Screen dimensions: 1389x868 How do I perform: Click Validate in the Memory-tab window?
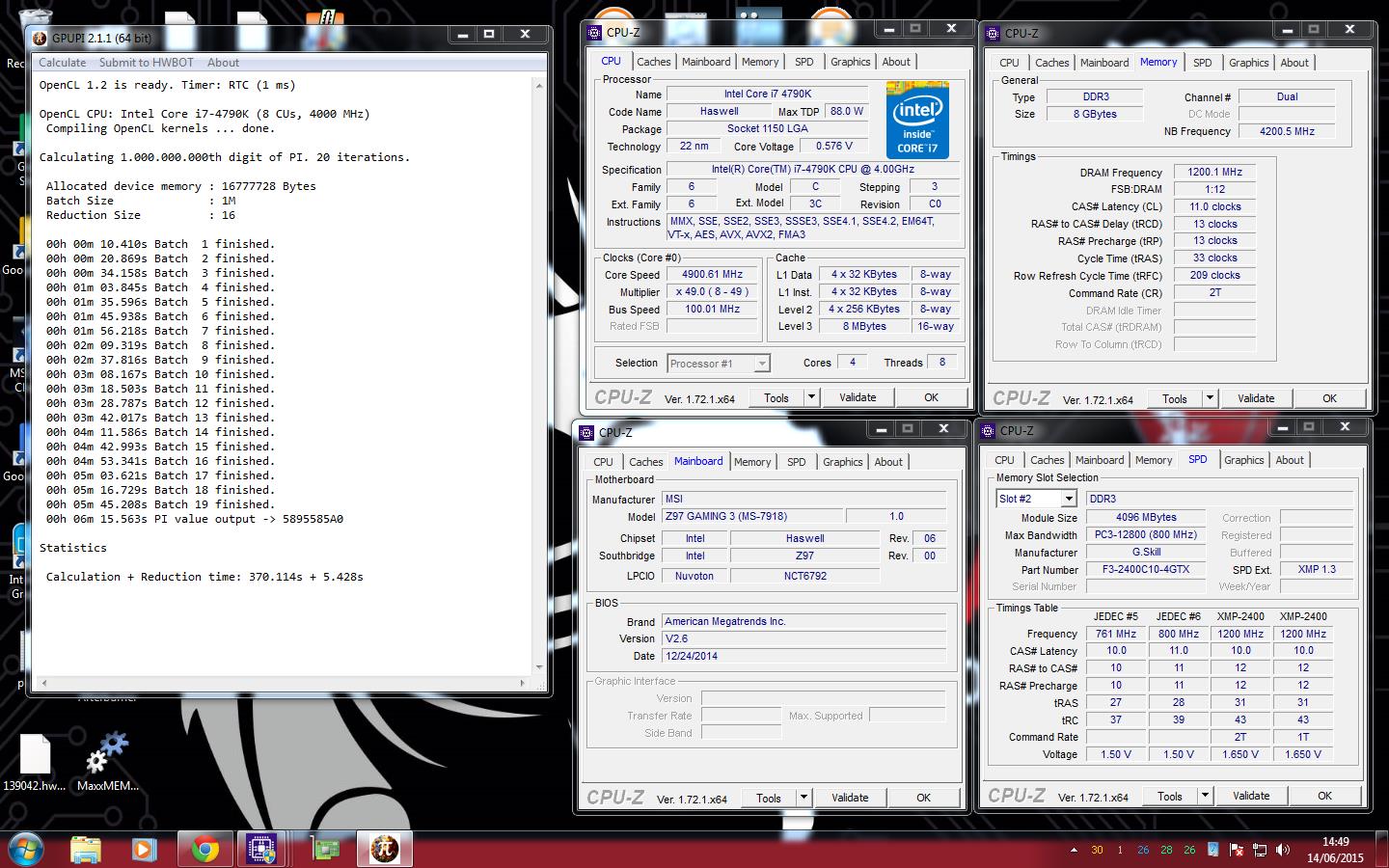[x=1256, y=398]
